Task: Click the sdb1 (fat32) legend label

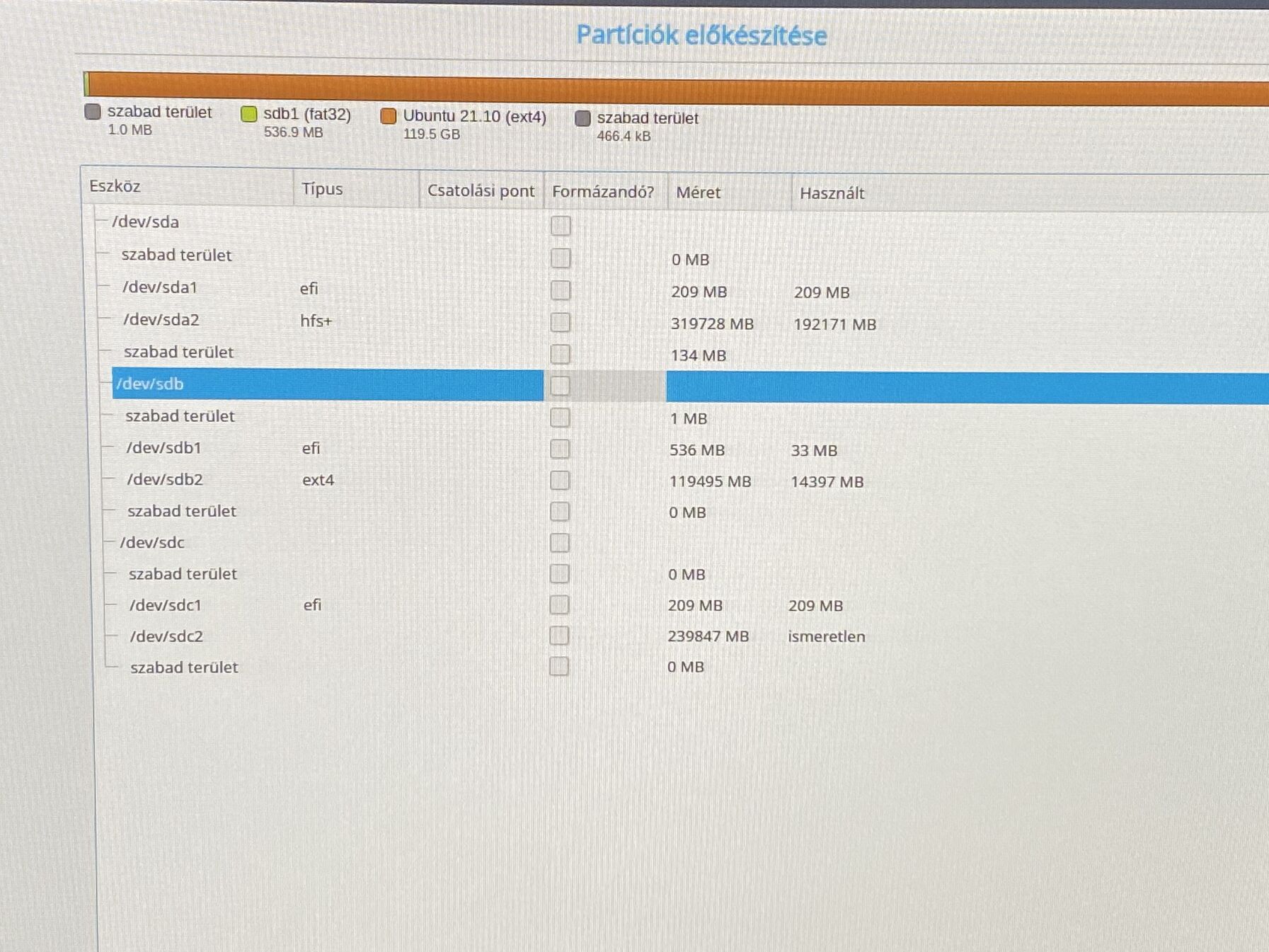Action: click(x=307, y=114)
